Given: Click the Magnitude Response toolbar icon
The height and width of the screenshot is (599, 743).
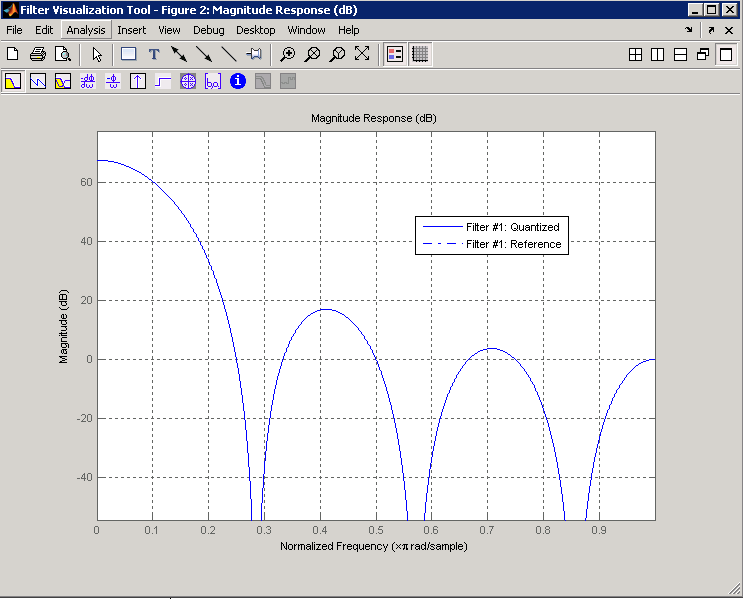Looking at the screenshot, I should 13,81.
